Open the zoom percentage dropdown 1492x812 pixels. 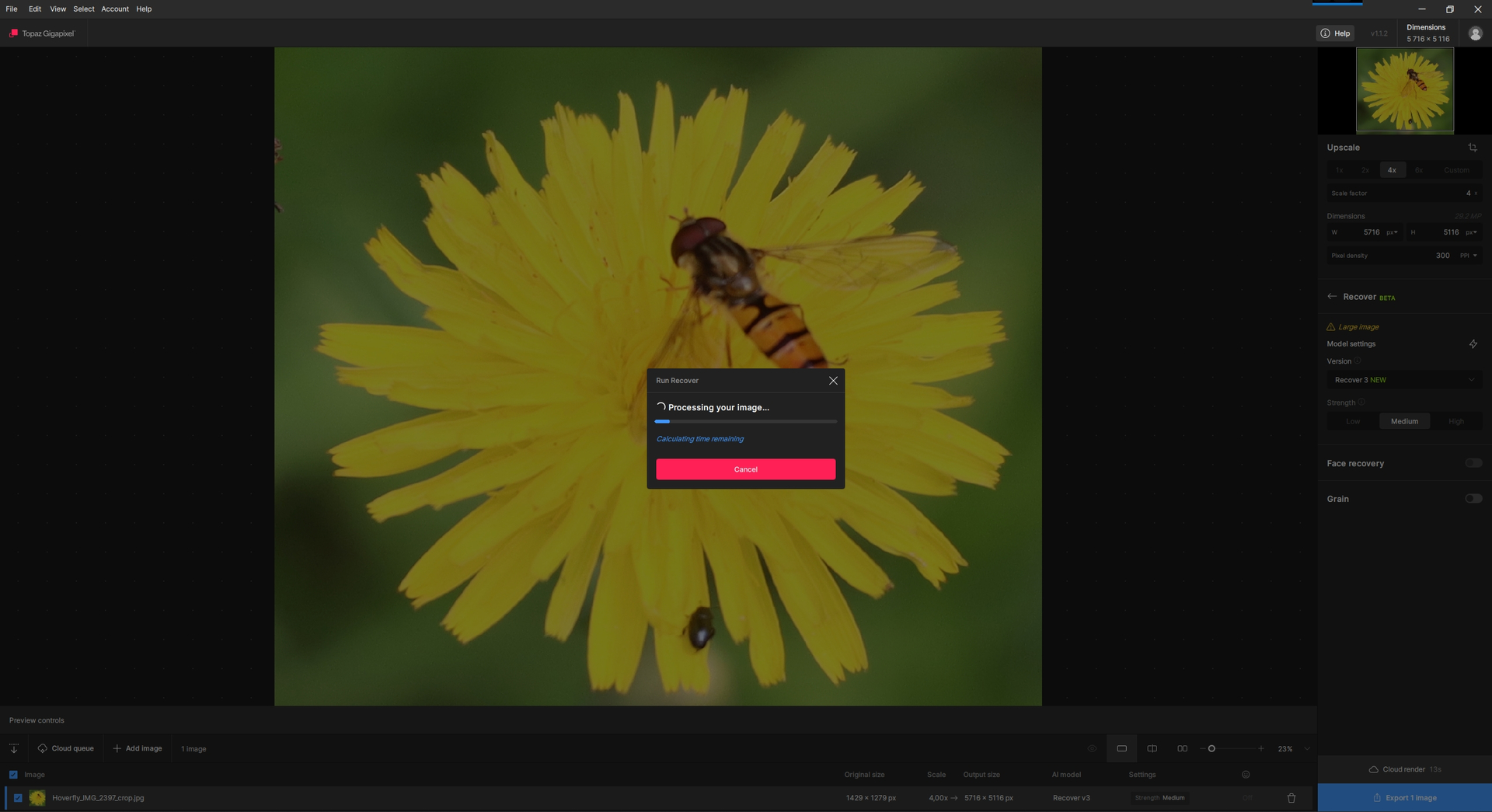1307,749
